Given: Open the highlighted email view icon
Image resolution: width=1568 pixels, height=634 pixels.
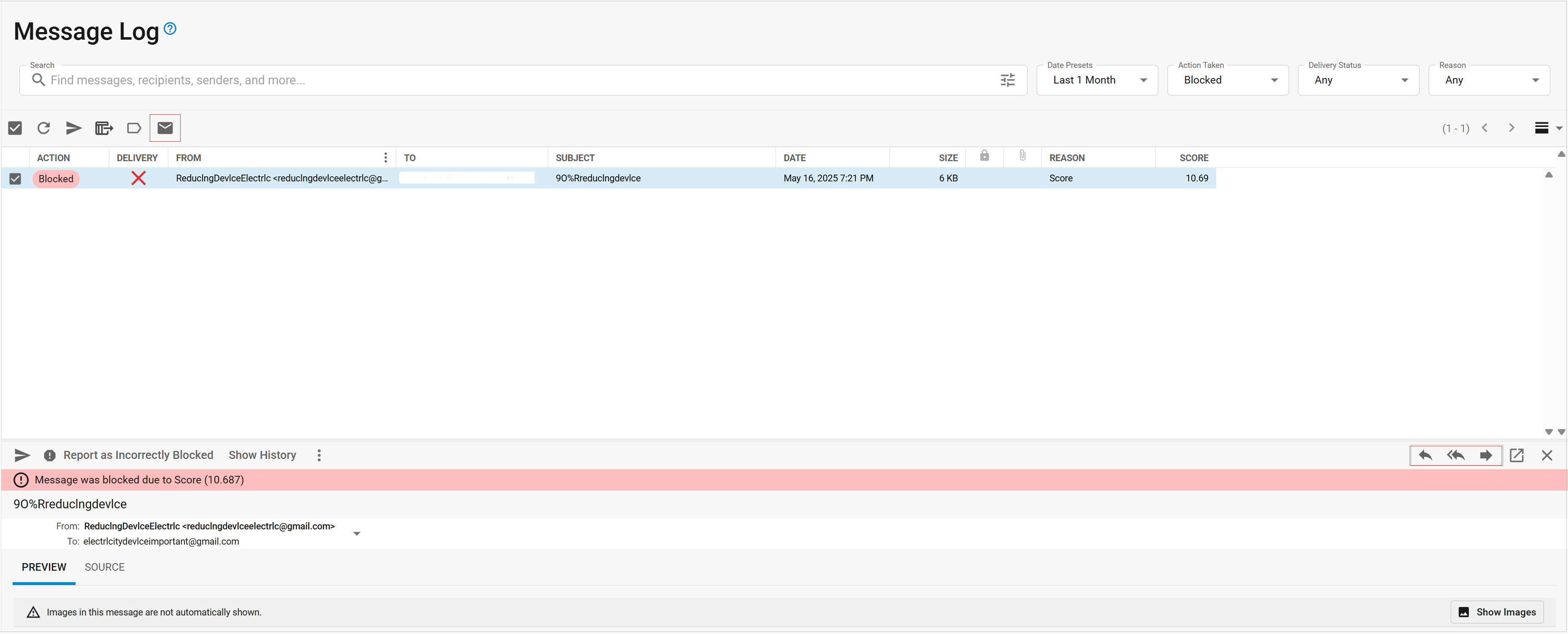Looking at the screenshot, I should [164, 128].
